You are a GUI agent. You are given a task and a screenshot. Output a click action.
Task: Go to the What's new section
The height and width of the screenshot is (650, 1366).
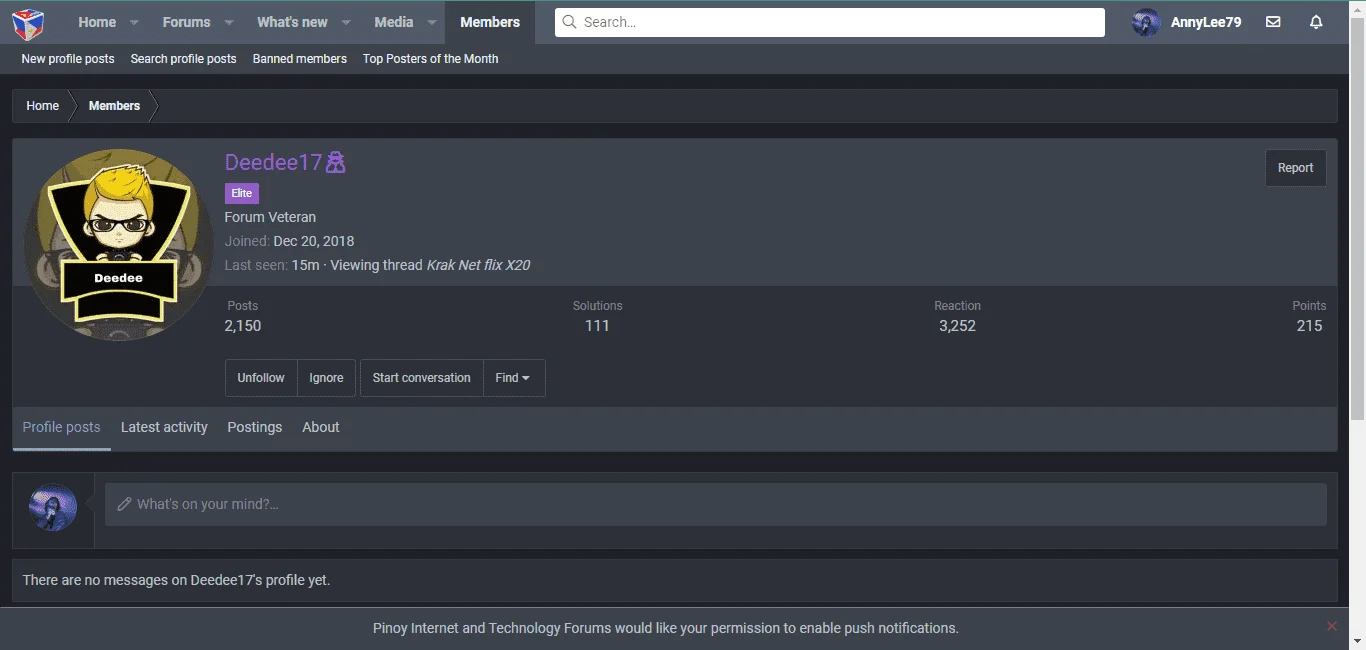click(292, 22)
